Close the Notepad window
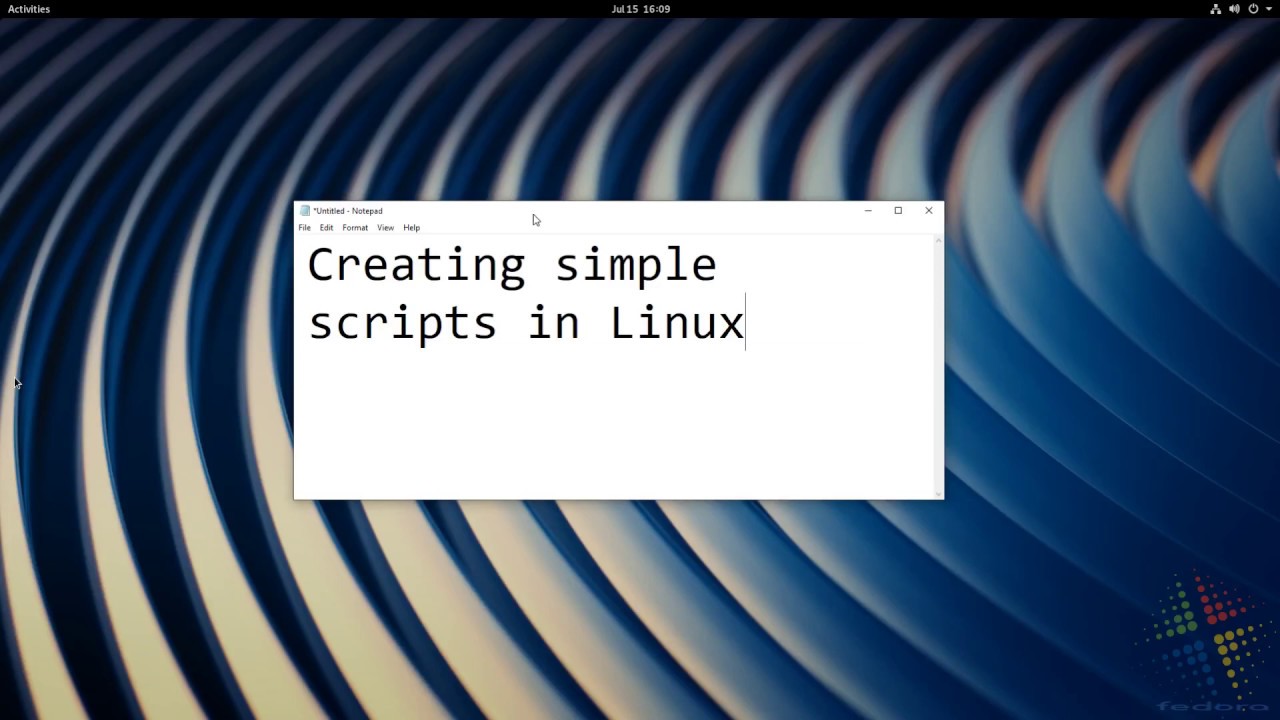The width and height of the screenshot is (1280, 720). pyautogui.click(x=929, y=211)
